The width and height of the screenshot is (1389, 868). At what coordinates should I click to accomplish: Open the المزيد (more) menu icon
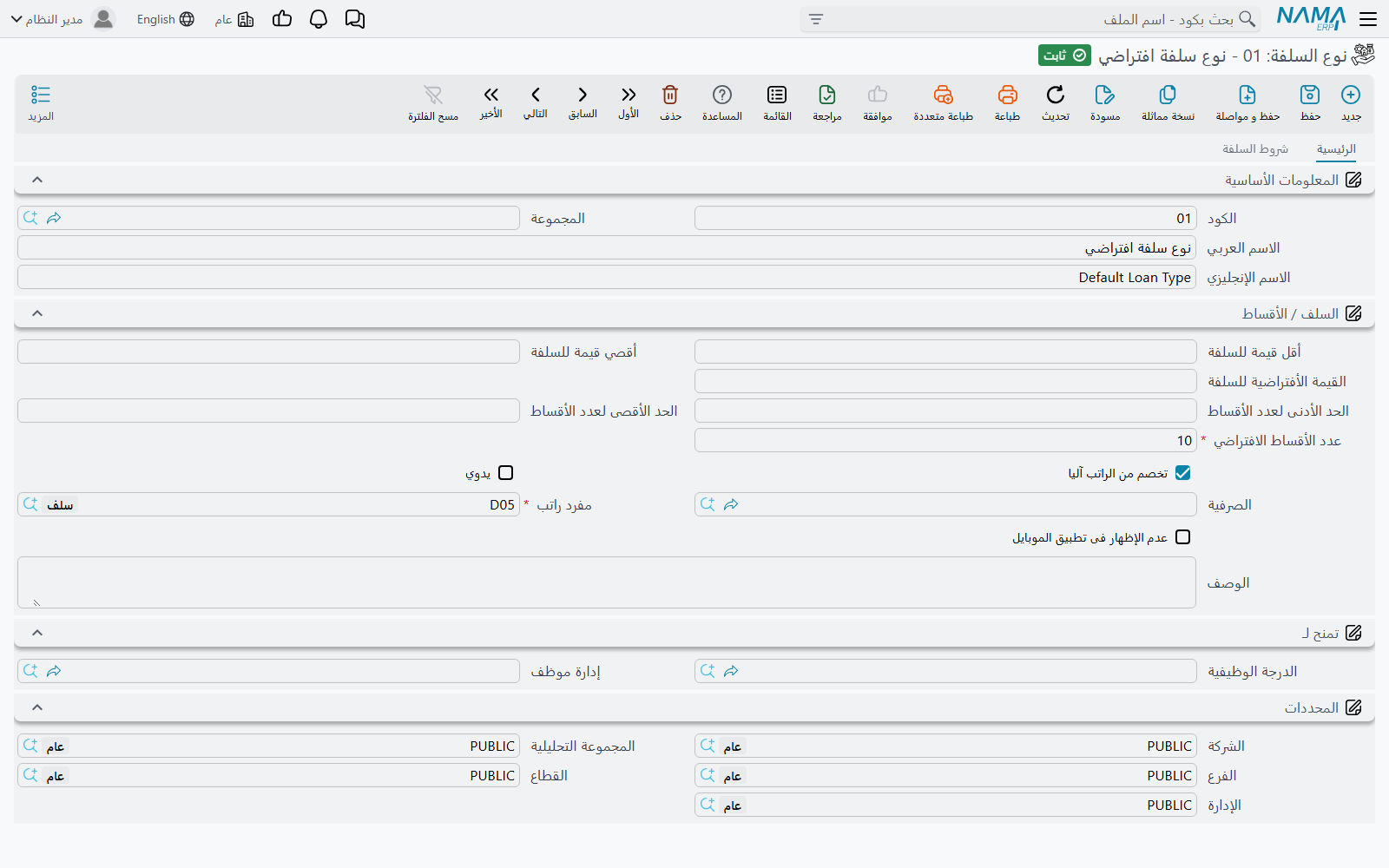coord(41,95)
